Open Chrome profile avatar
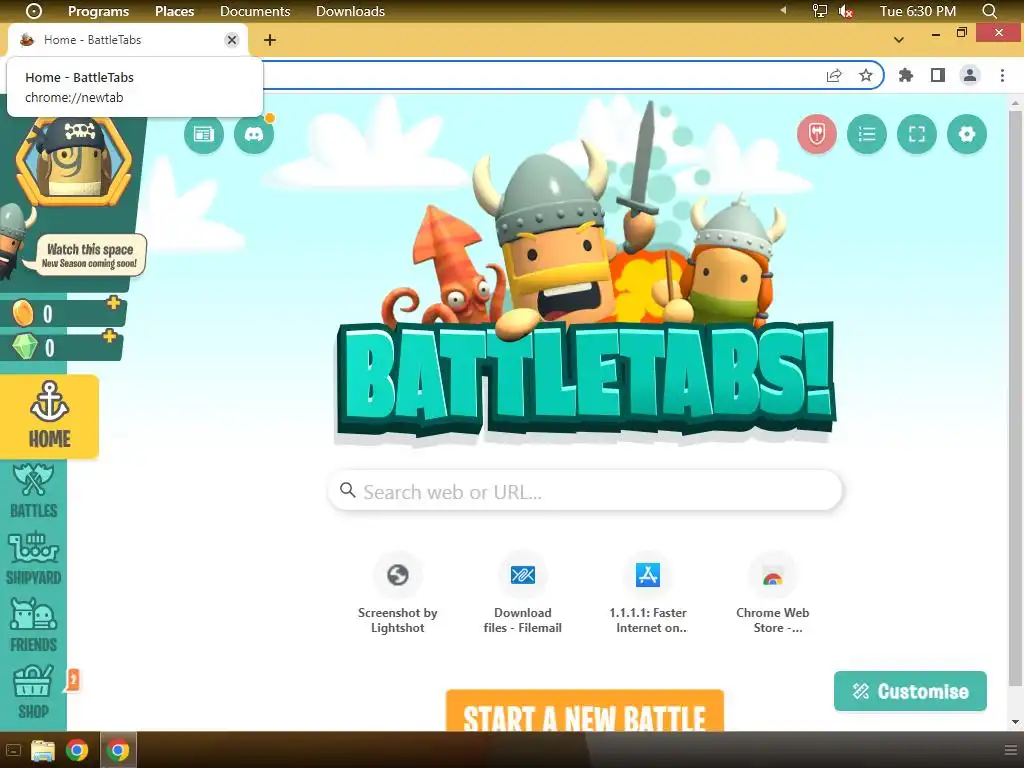This screenshot has height=768, width=1024. [x=970, y=76]
